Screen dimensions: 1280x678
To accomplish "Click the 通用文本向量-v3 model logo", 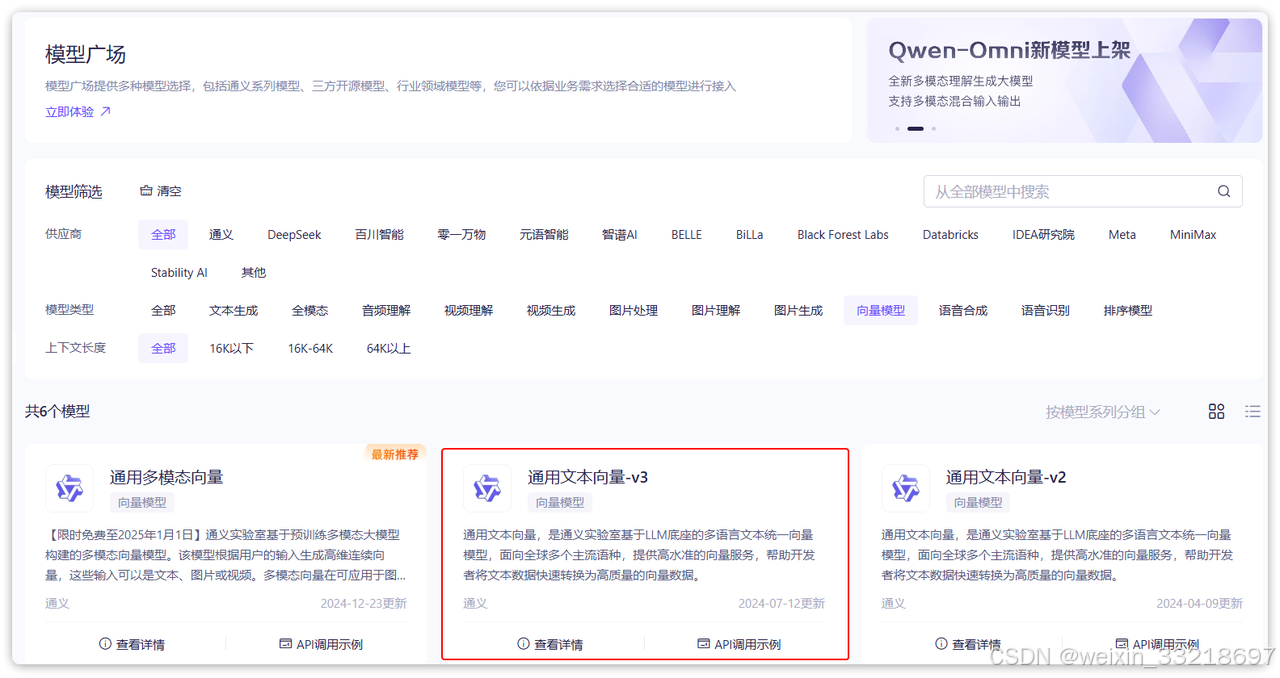I will [x=488, y=488].
